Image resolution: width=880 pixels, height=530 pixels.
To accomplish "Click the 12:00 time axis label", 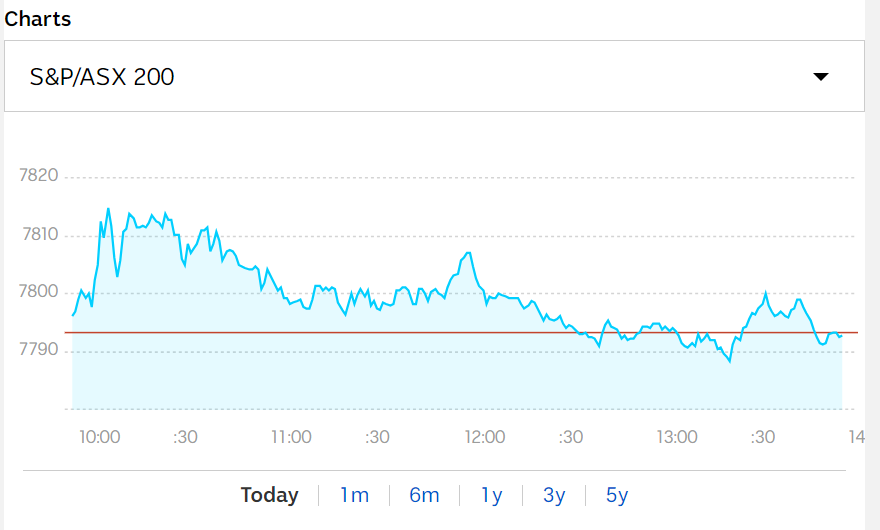I will (x=485, y=437).
